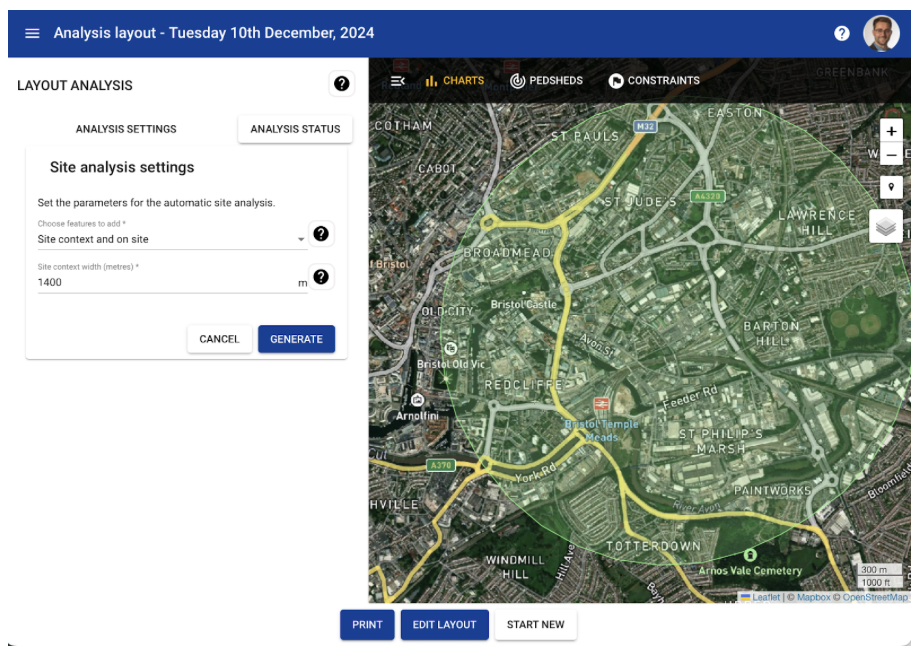
Task: Click the A4320 road shield on map
Action: [x=707, y=196]
